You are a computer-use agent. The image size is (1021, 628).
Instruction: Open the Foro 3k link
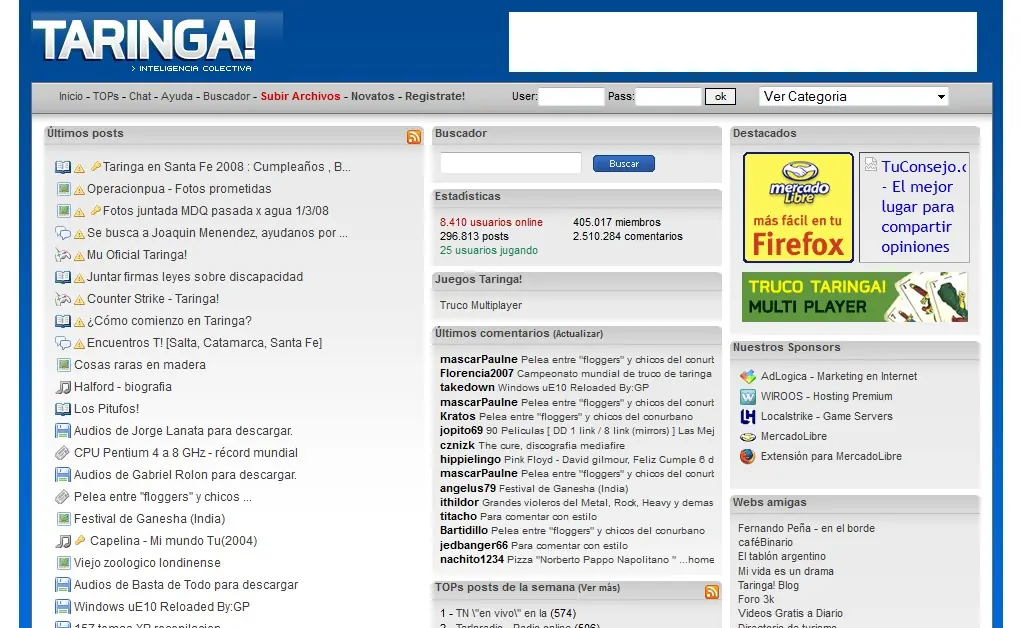click(x=756, y=599)
